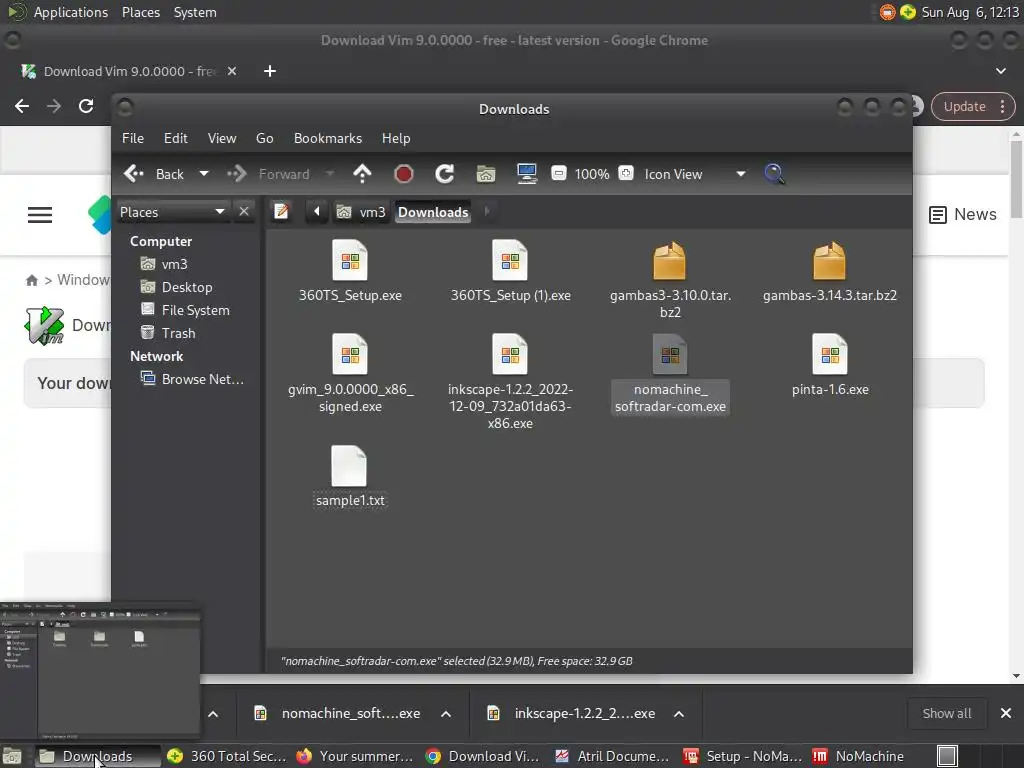Click the Chrome back navigation arrow
This screenshot has height=768, width=1024.
(22, 106)
